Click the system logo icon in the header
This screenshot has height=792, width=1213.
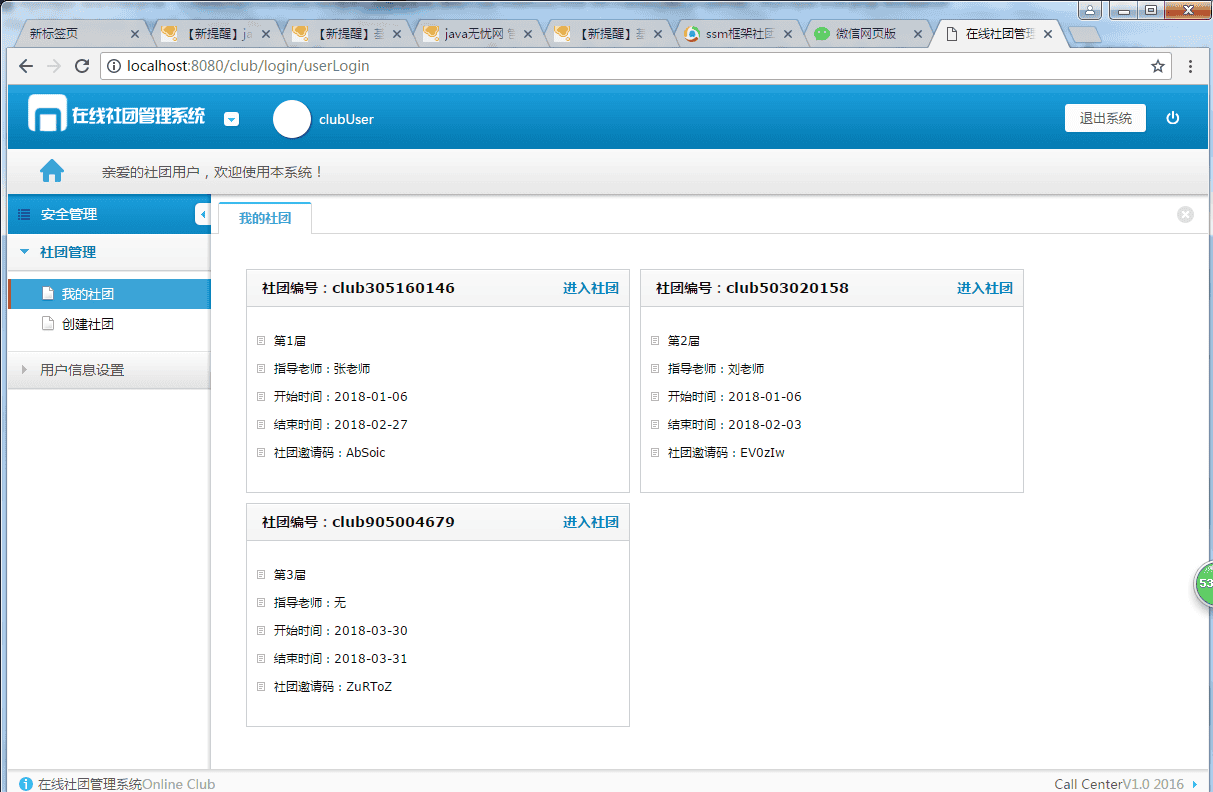[46, 114]
